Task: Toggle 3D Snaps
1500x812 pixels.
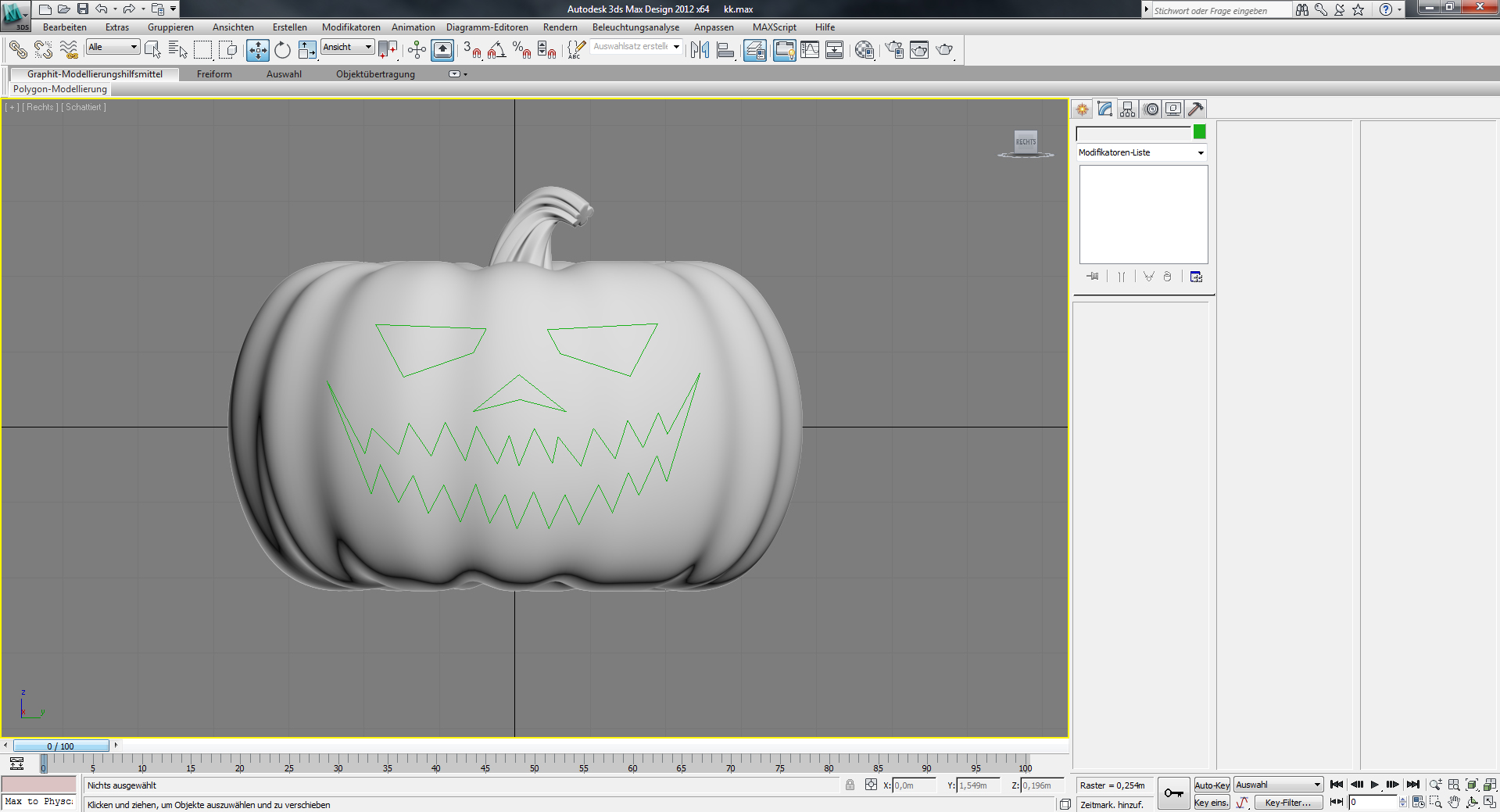Action: [471, 50]
